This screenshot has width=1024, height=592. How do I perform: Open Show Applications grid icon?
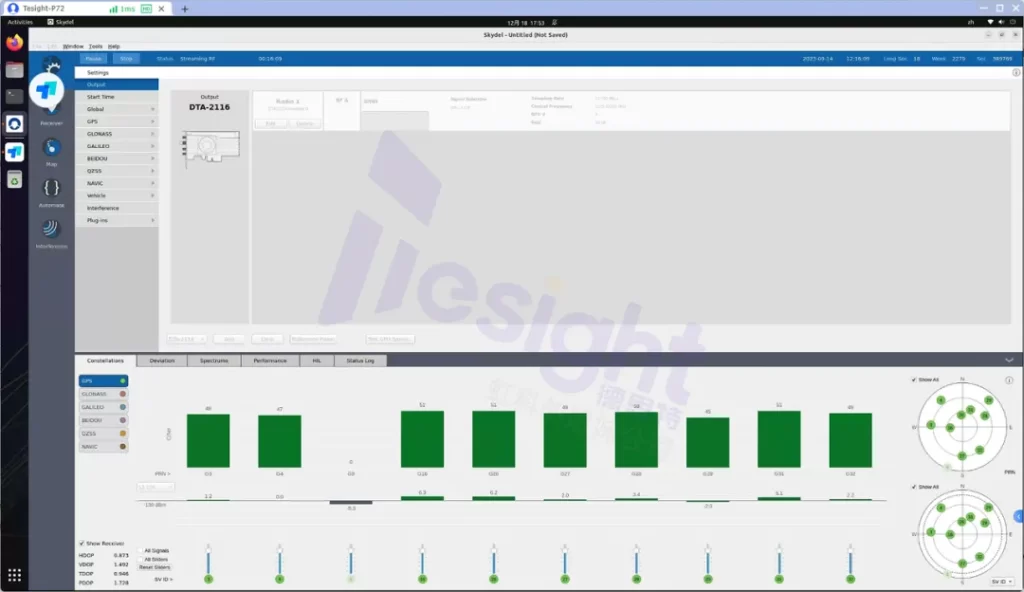pos(14,575)
